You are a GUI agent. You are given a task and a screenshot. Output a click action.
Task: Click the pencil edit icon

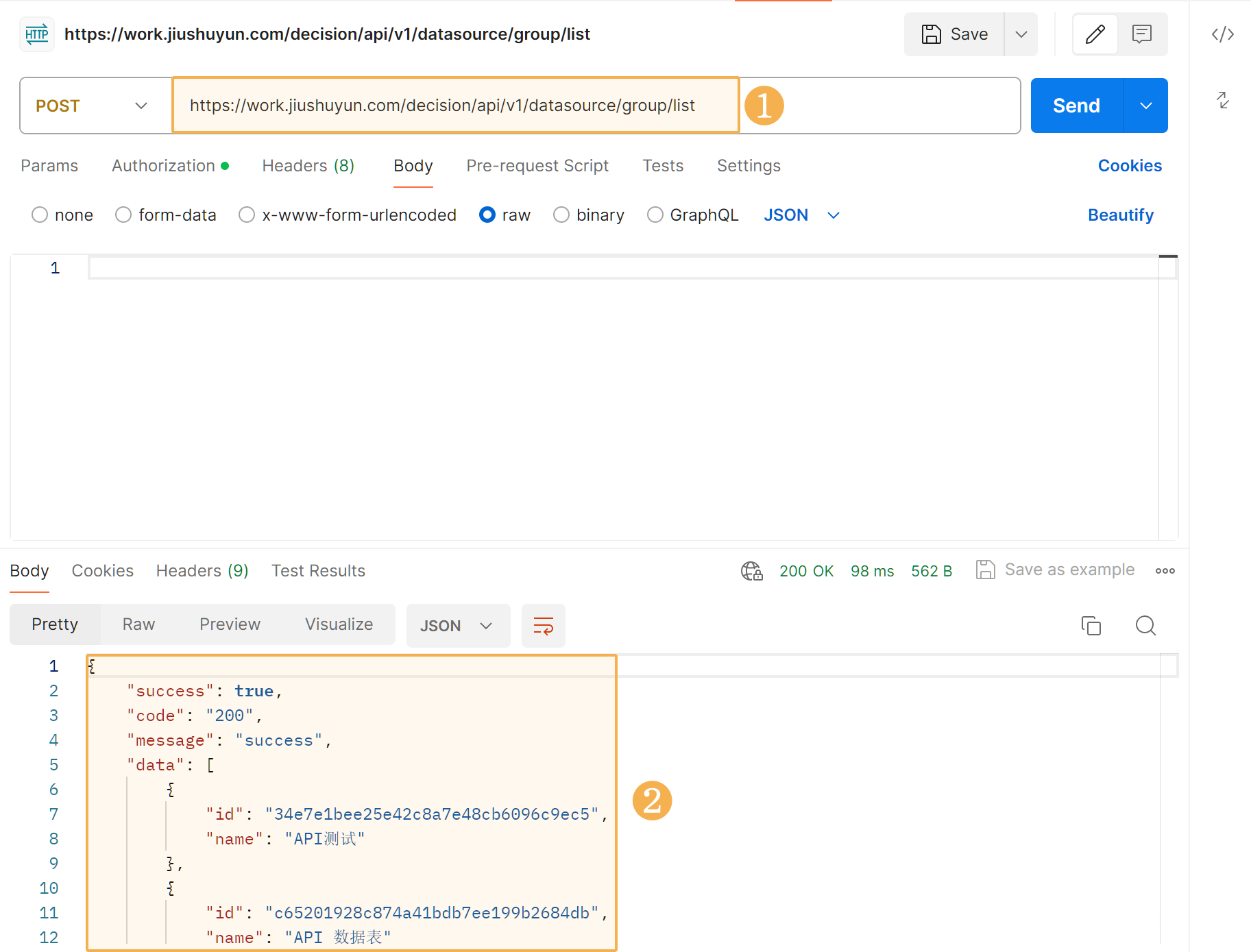1095,34
